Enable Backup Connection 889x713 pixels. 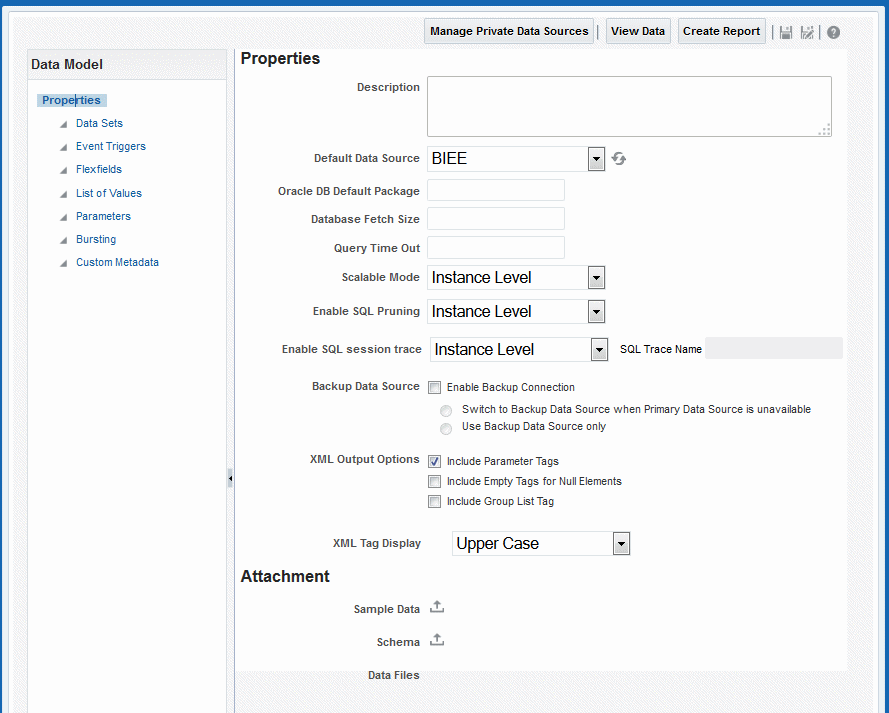[434, 387]
